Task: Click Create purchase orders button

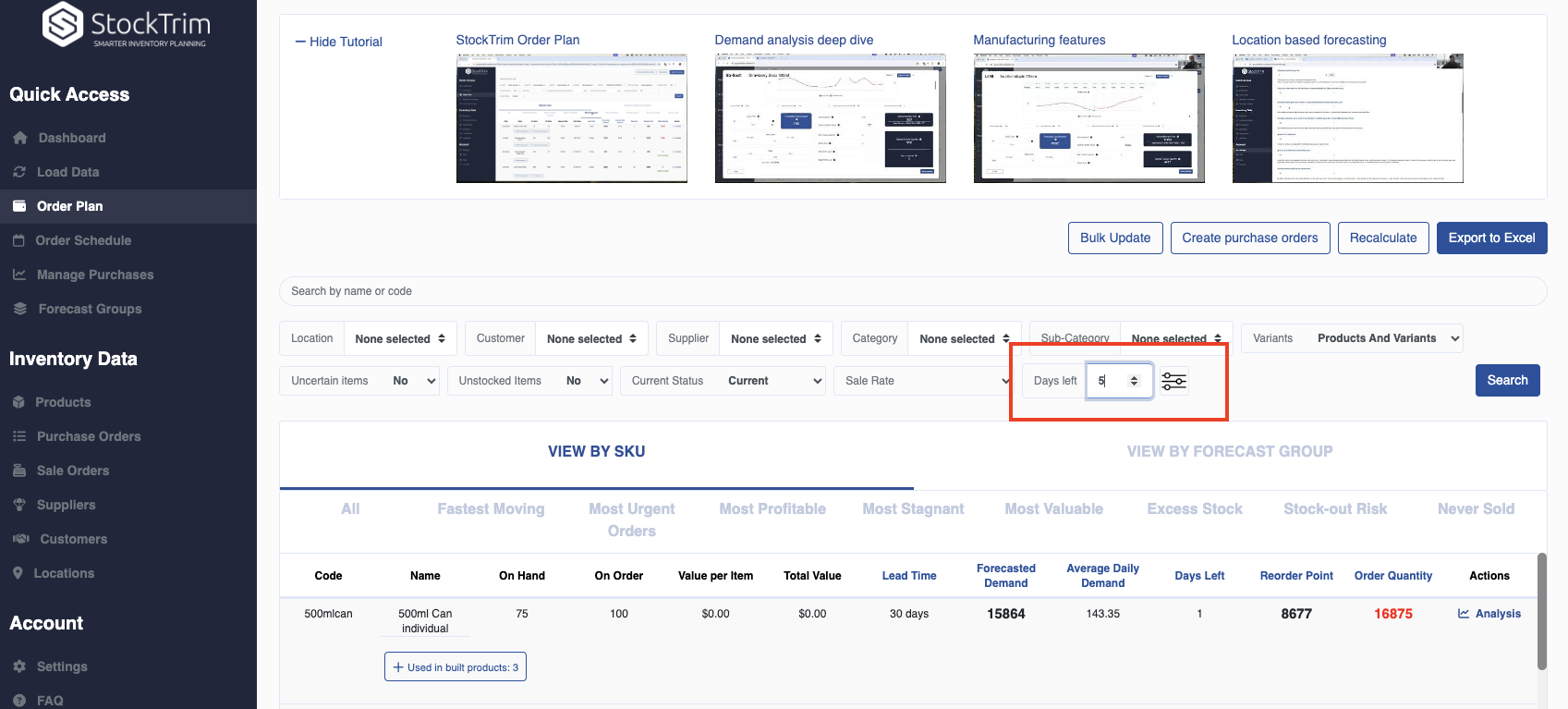Action: tap(1250, 238)
